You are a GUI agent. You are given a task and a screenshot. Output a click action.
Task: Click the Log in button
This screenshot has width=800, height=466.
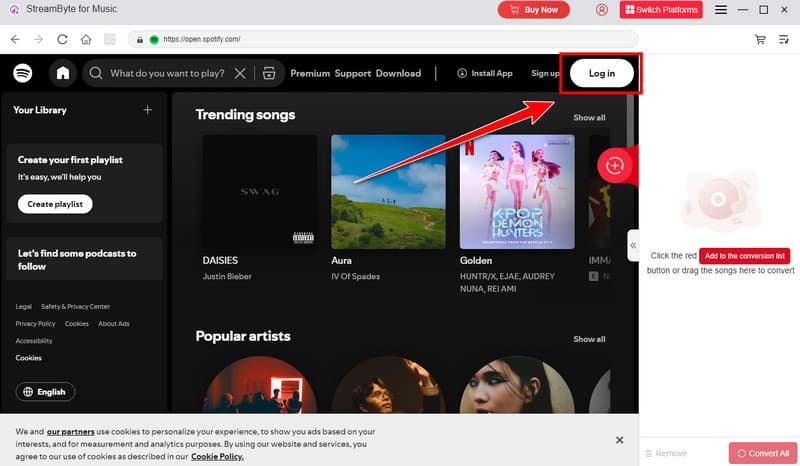(602, 73)
